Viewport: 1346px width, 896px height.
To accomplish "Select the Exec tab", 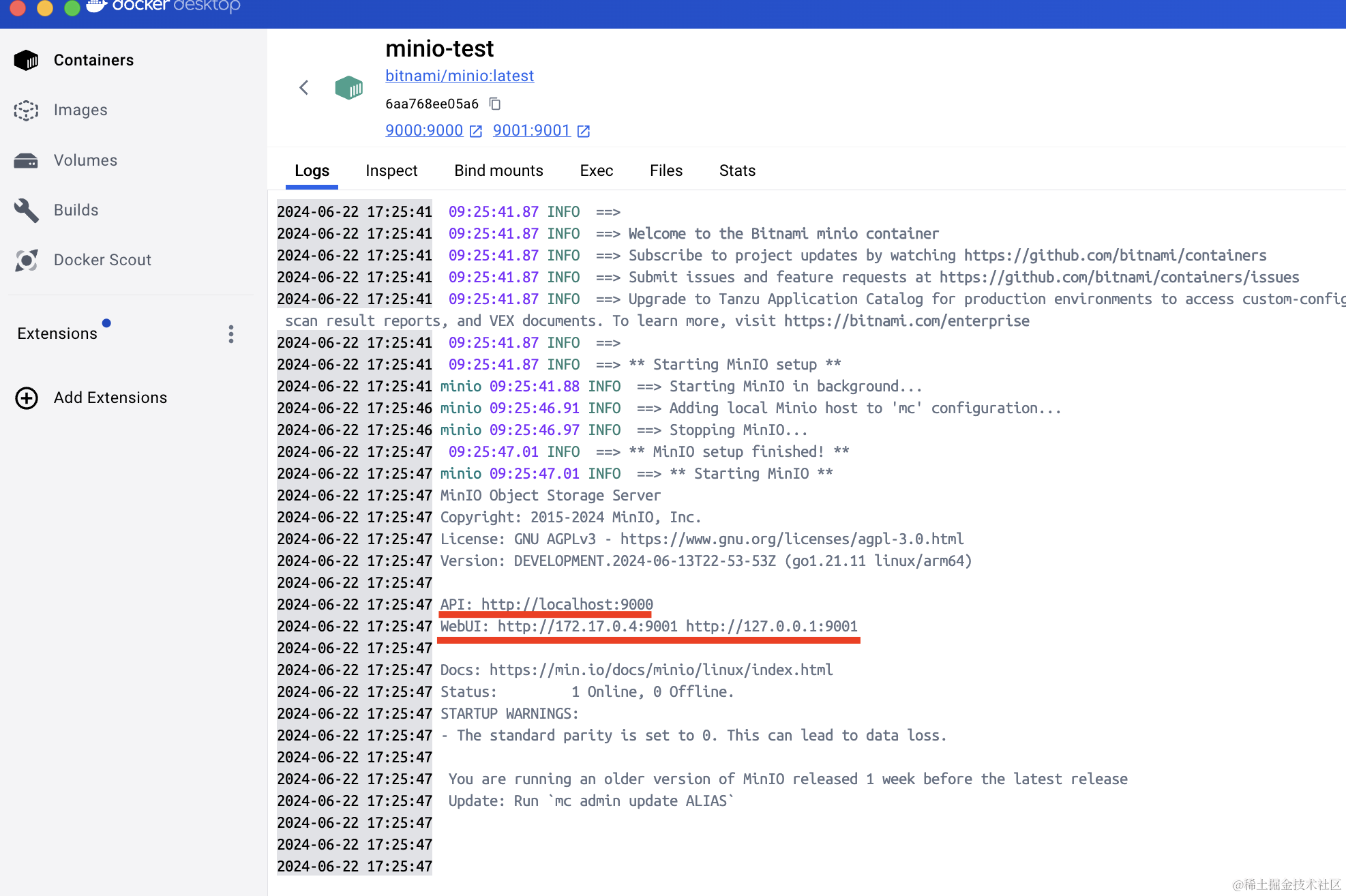I will (x=596, y=170).
